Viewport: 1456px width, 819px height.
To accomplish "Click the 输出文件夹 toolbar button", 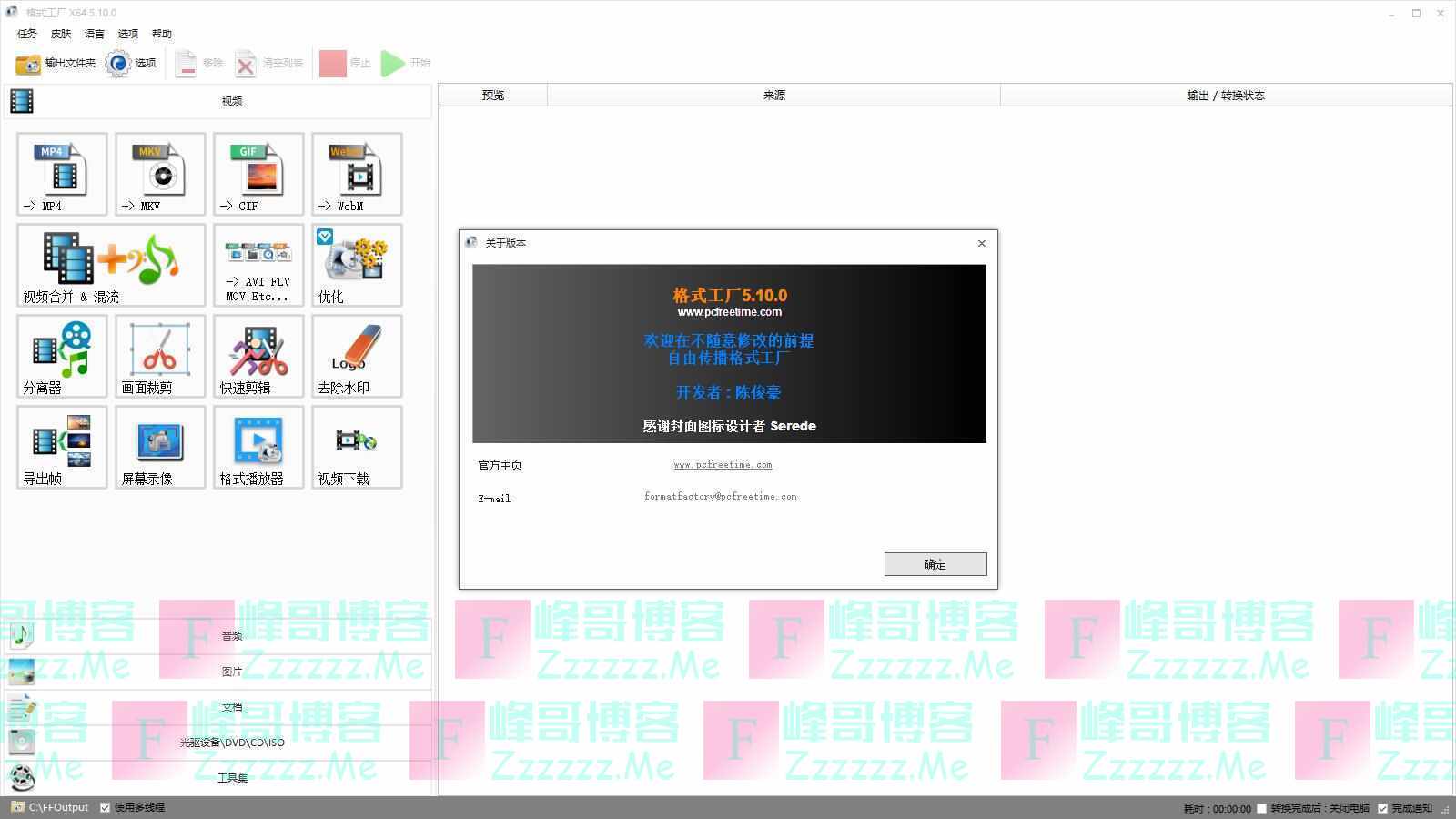I will coord(56,63).
